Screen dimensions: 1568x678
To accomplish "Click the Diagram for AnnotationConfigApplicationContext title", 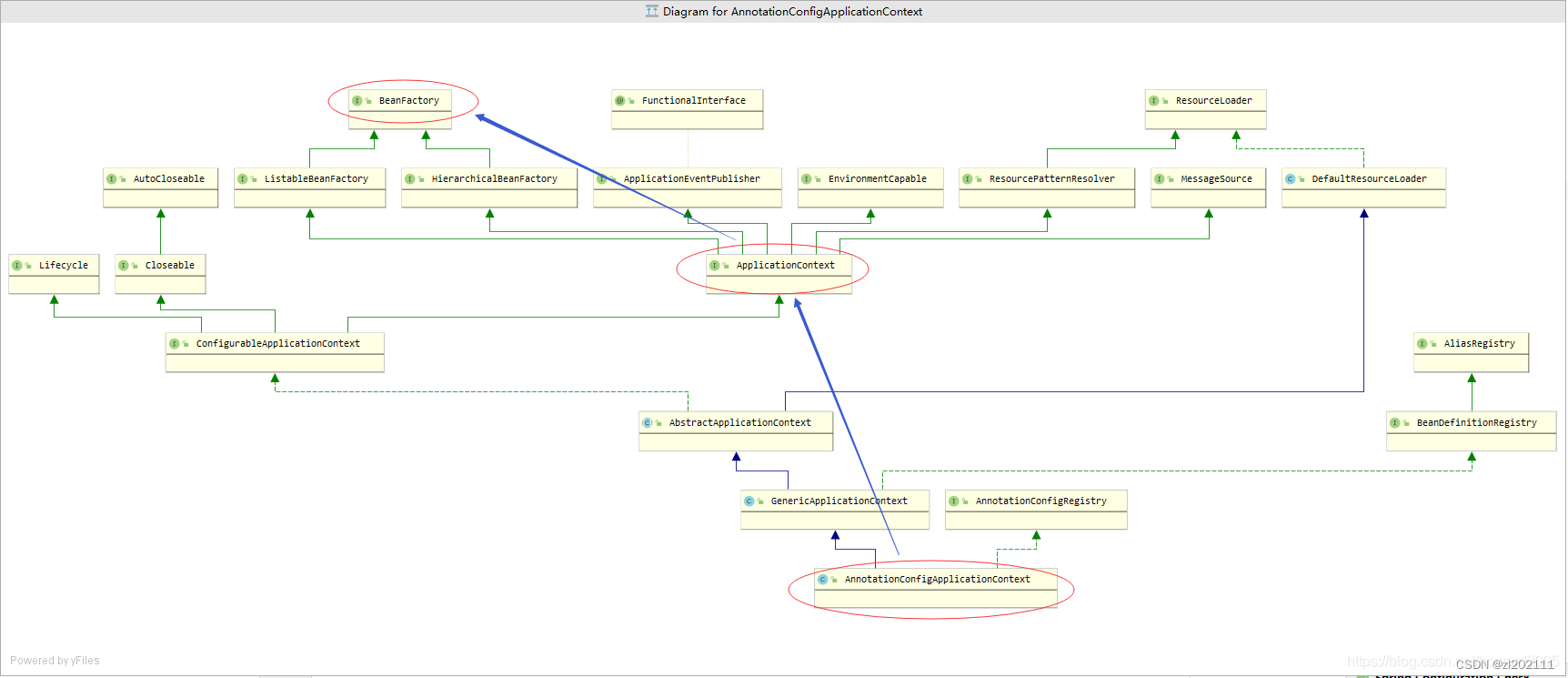I will point(792,12).
